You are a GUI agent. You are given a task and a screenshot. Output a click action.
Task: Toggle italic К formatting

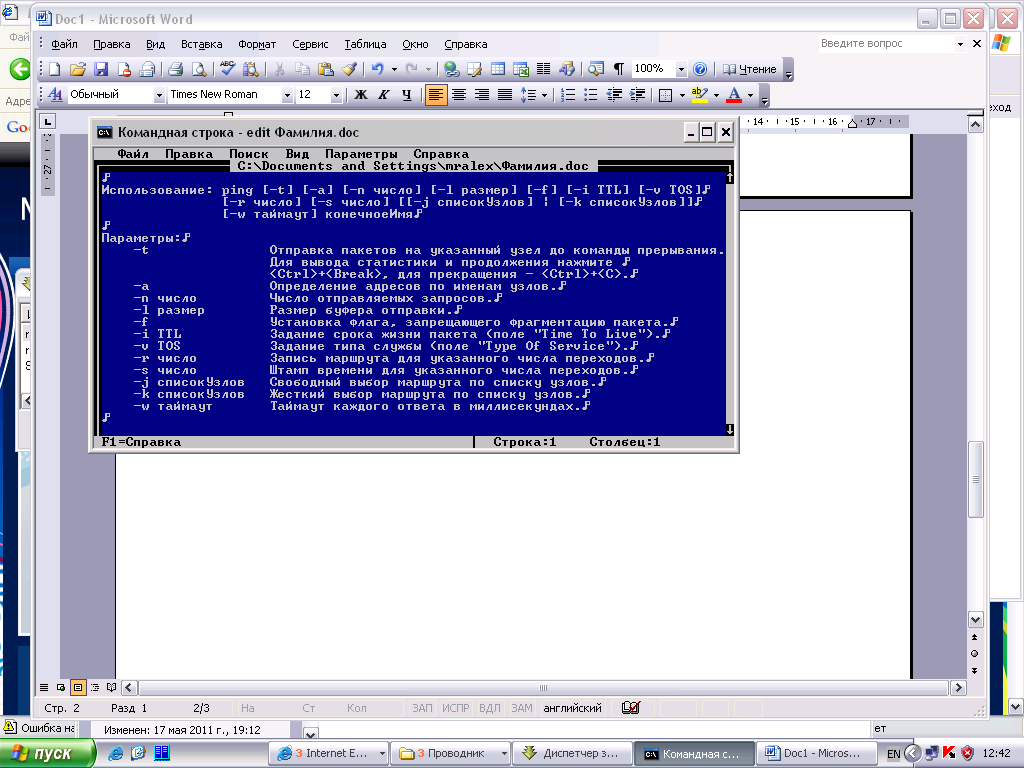click(x=383, y=95)
